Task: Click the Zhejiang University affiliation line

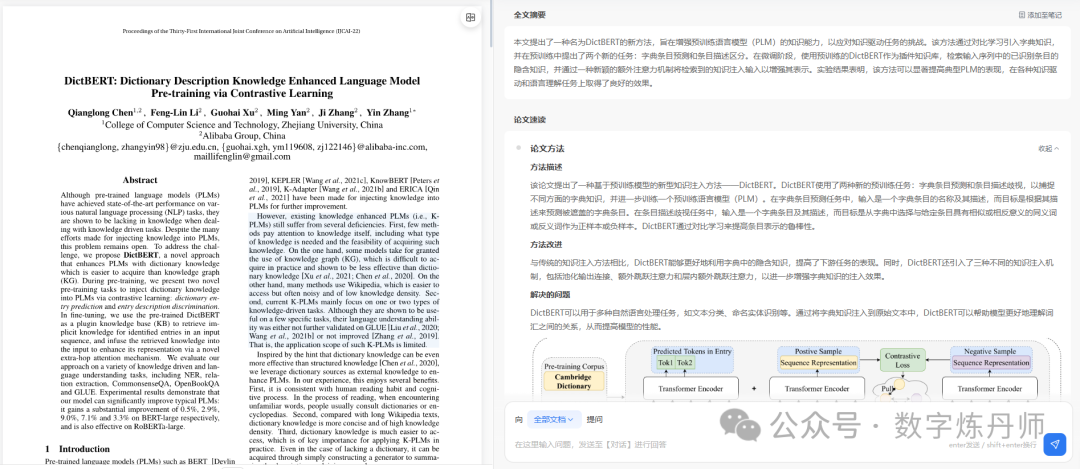Action: [x=242, y=125]
